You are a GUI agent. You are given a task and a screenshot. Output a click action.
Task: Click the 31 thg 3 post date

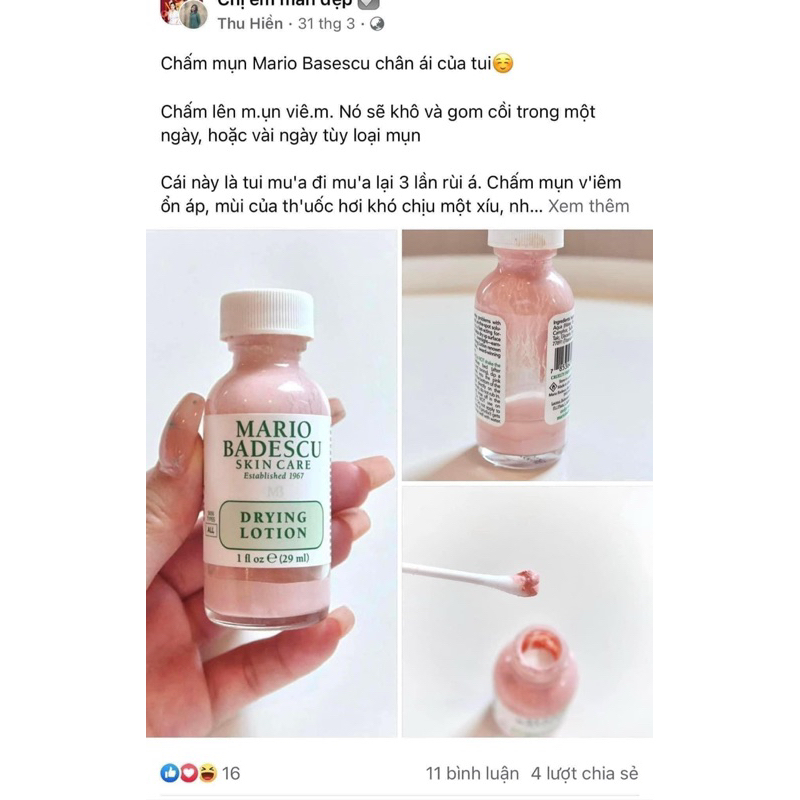pyautogui.click(x=326, y=24)
